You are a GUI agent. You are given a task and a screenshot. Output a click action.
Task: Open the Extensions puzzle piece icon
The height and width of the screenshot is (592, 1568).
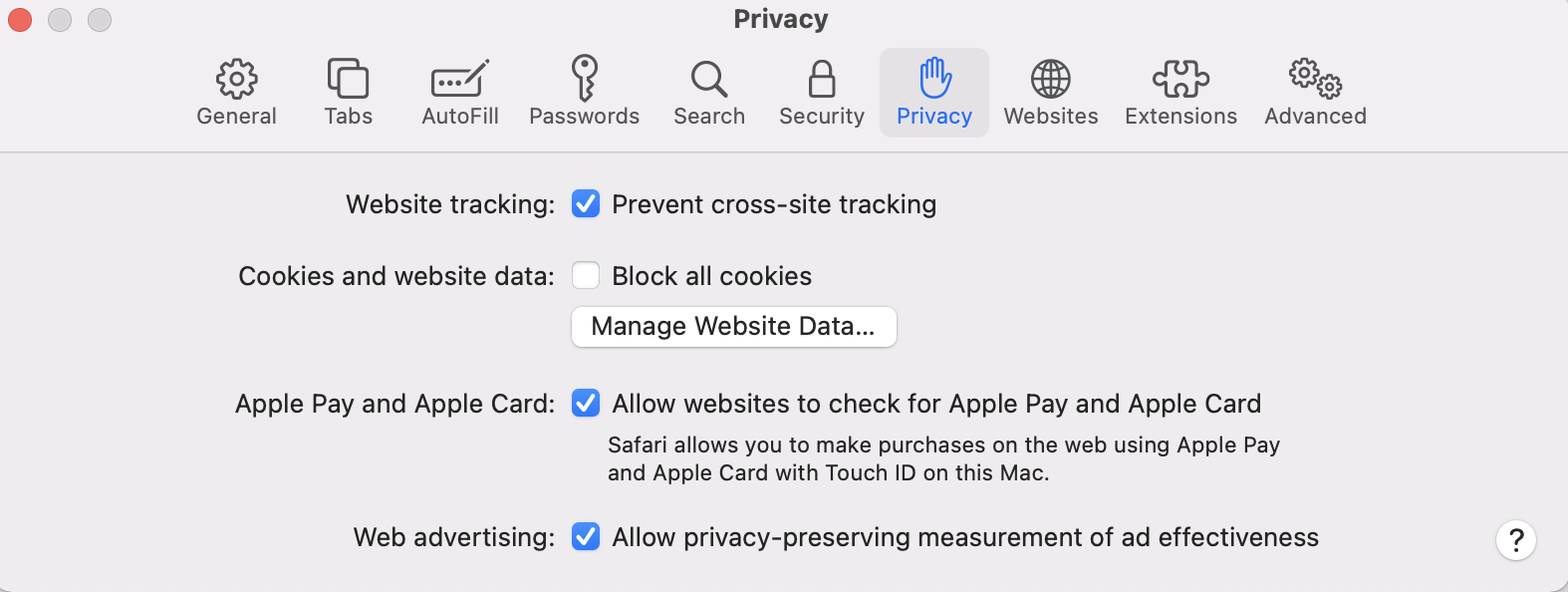[1180, 79]
